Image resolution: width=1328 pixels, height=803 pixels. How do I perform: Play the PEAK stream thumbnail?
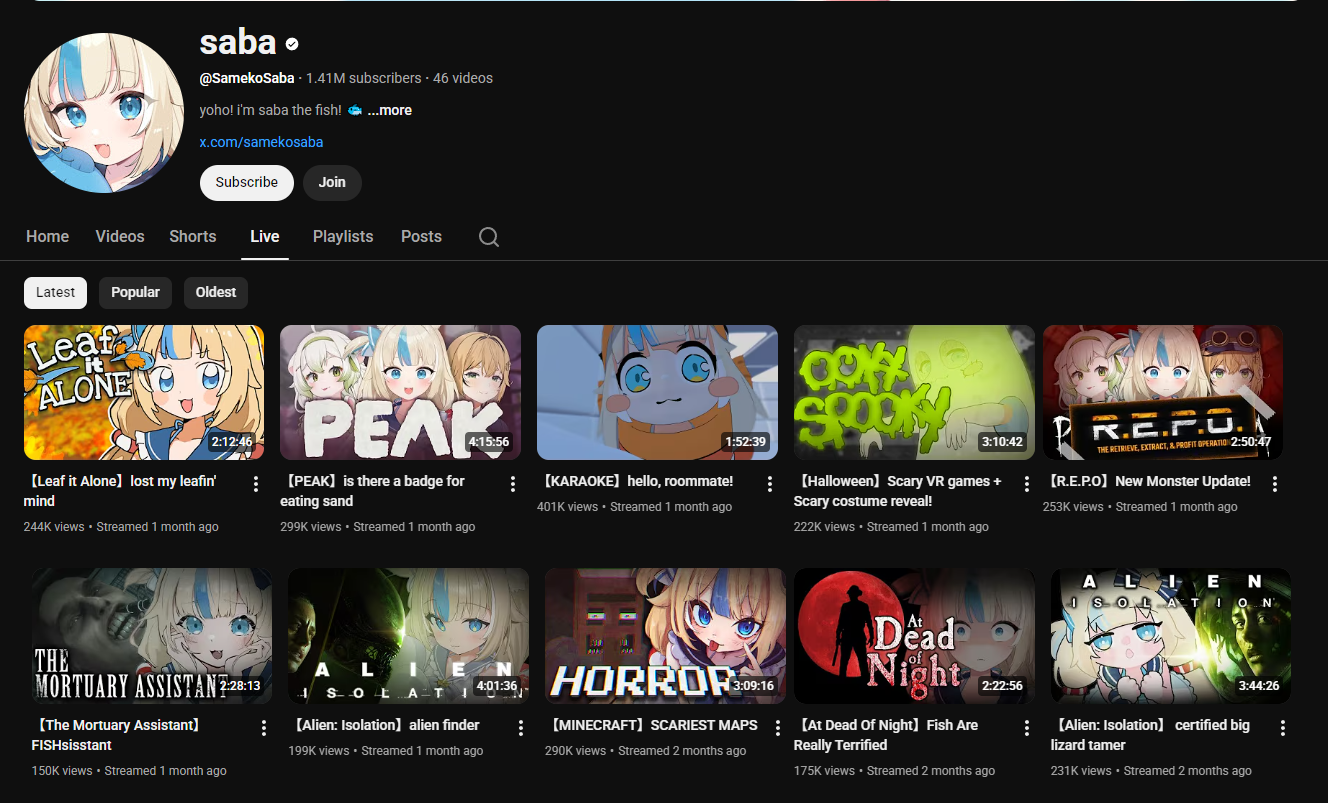[400, 392]
